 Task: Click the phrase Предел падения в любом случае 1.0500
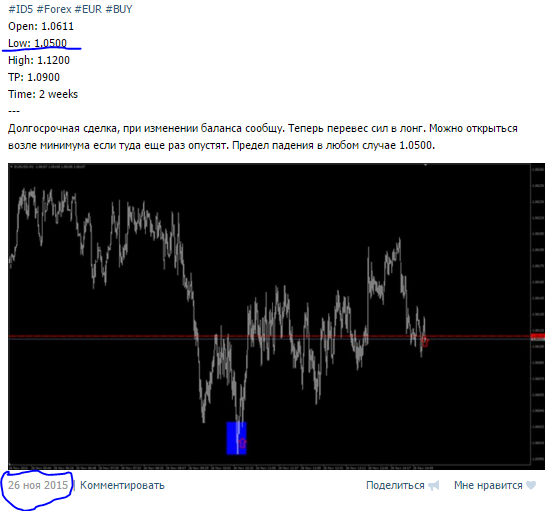tap(333, 145)
